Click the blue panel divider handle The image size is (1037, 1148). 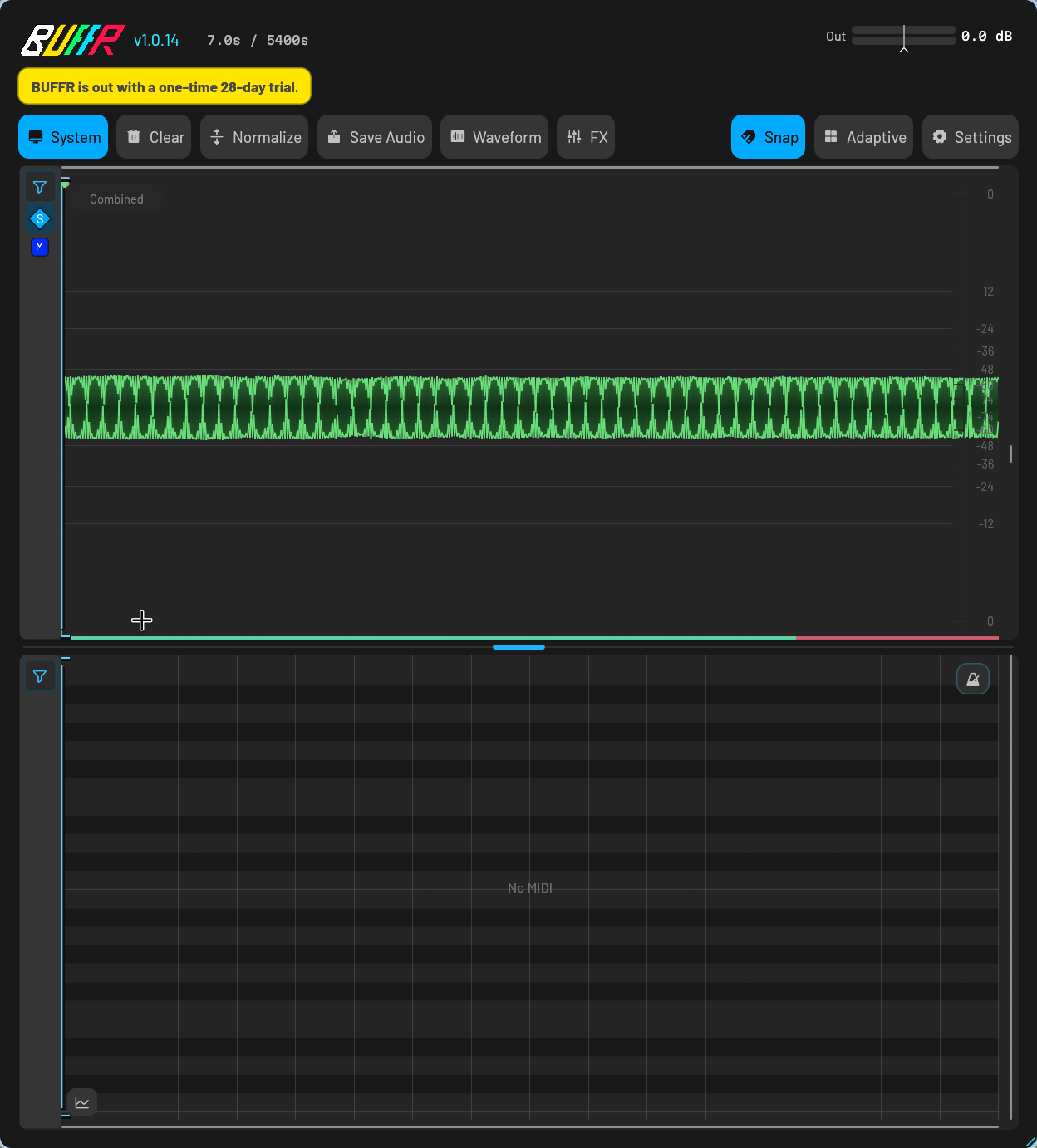coord(518,646)
